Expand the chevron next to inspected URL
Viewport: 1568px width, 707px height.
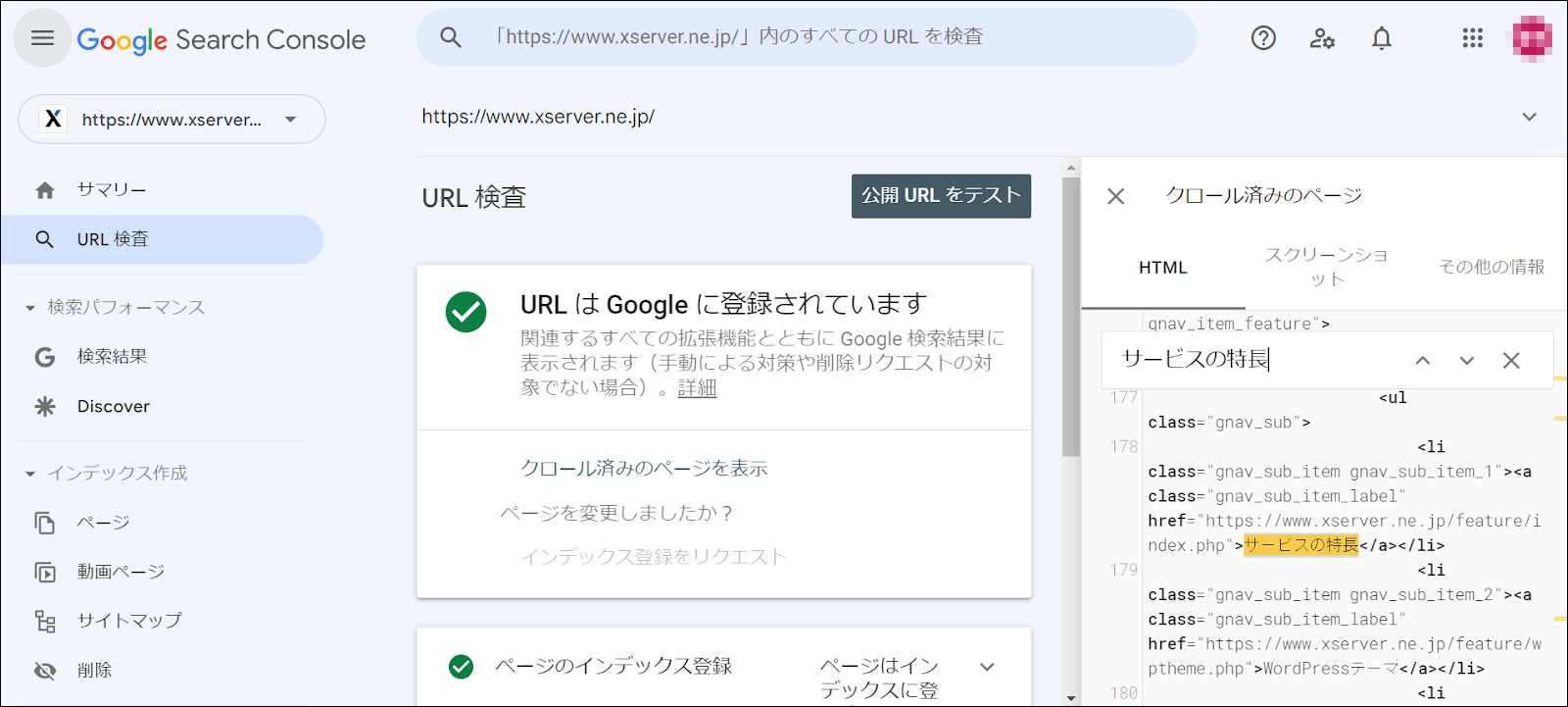pyautogui.click(x=1529, y=117)
